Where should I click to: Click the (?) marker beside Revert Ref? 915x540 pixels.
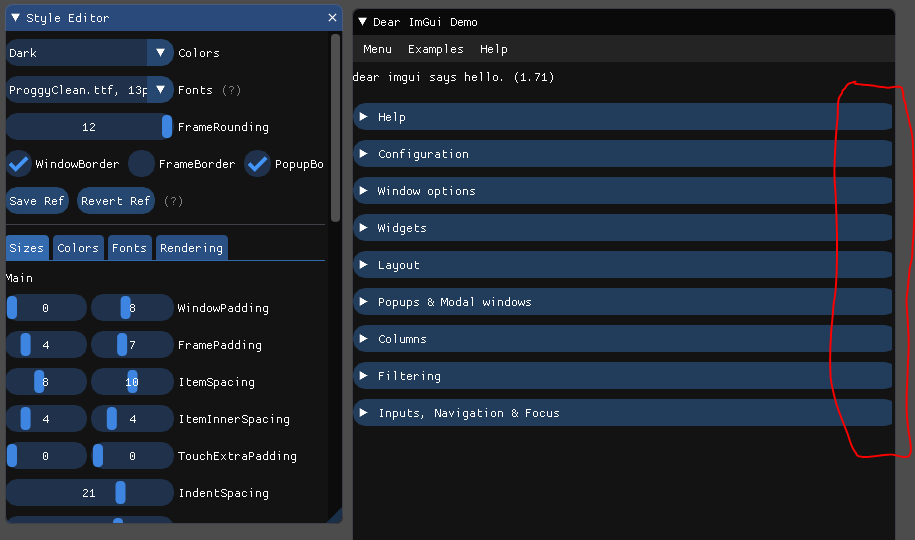coord(173,201)
